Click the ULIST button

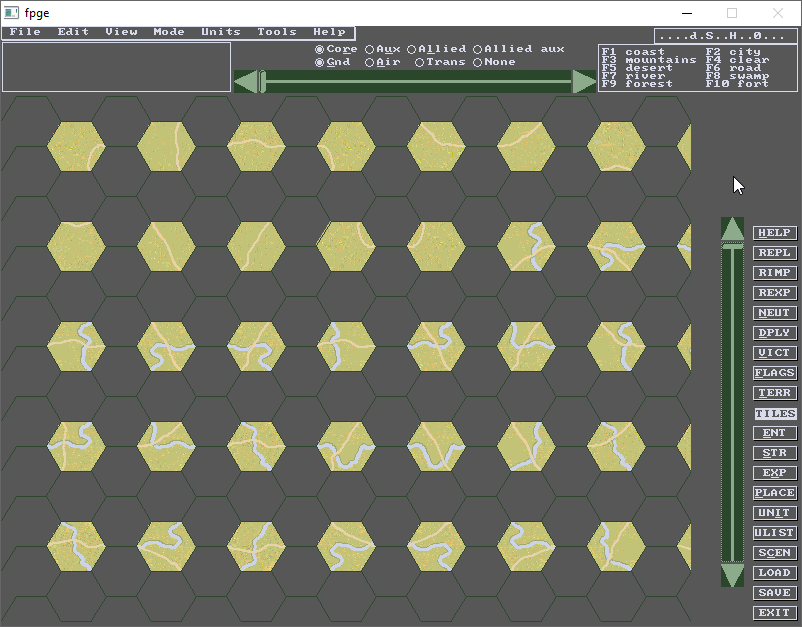774,533
